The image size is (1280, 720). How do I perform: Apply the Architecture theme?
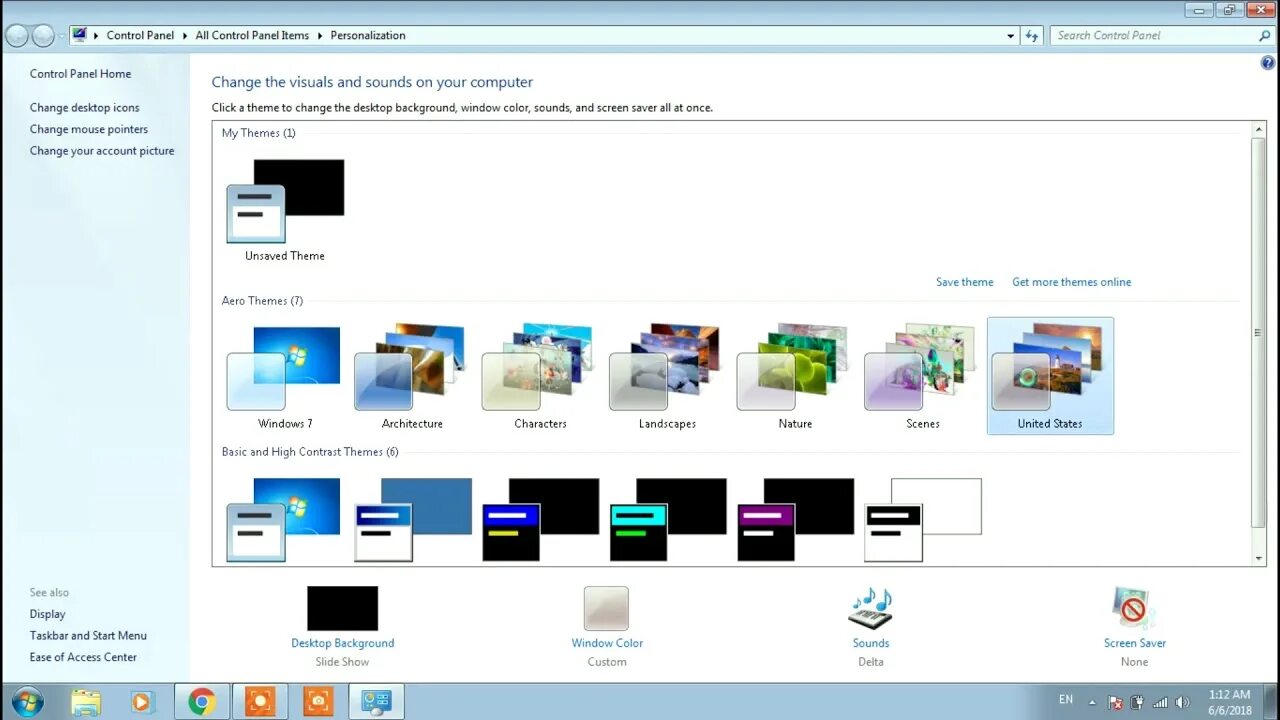[x=412, y=377]
